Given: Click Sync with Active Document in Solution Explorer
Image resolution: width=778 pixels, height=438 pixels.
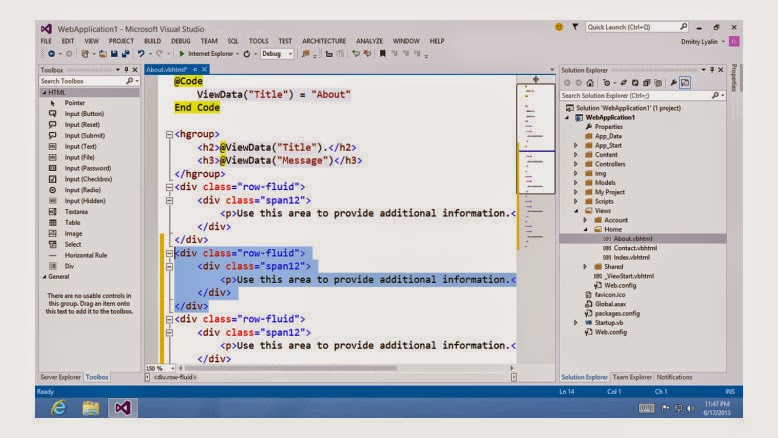Looking at the screenshot, I should pyautogui.click(x=624, y=83).
